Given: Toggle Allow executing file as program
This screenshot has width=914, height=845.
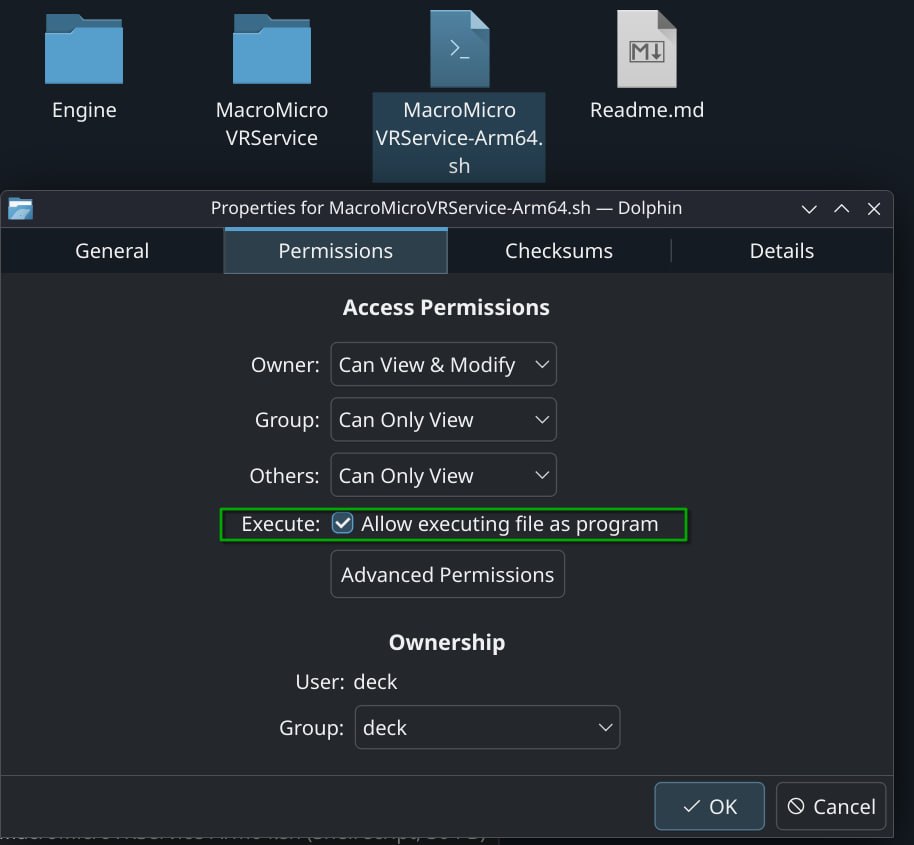Looking at the screenshot, I should point(343,523).
